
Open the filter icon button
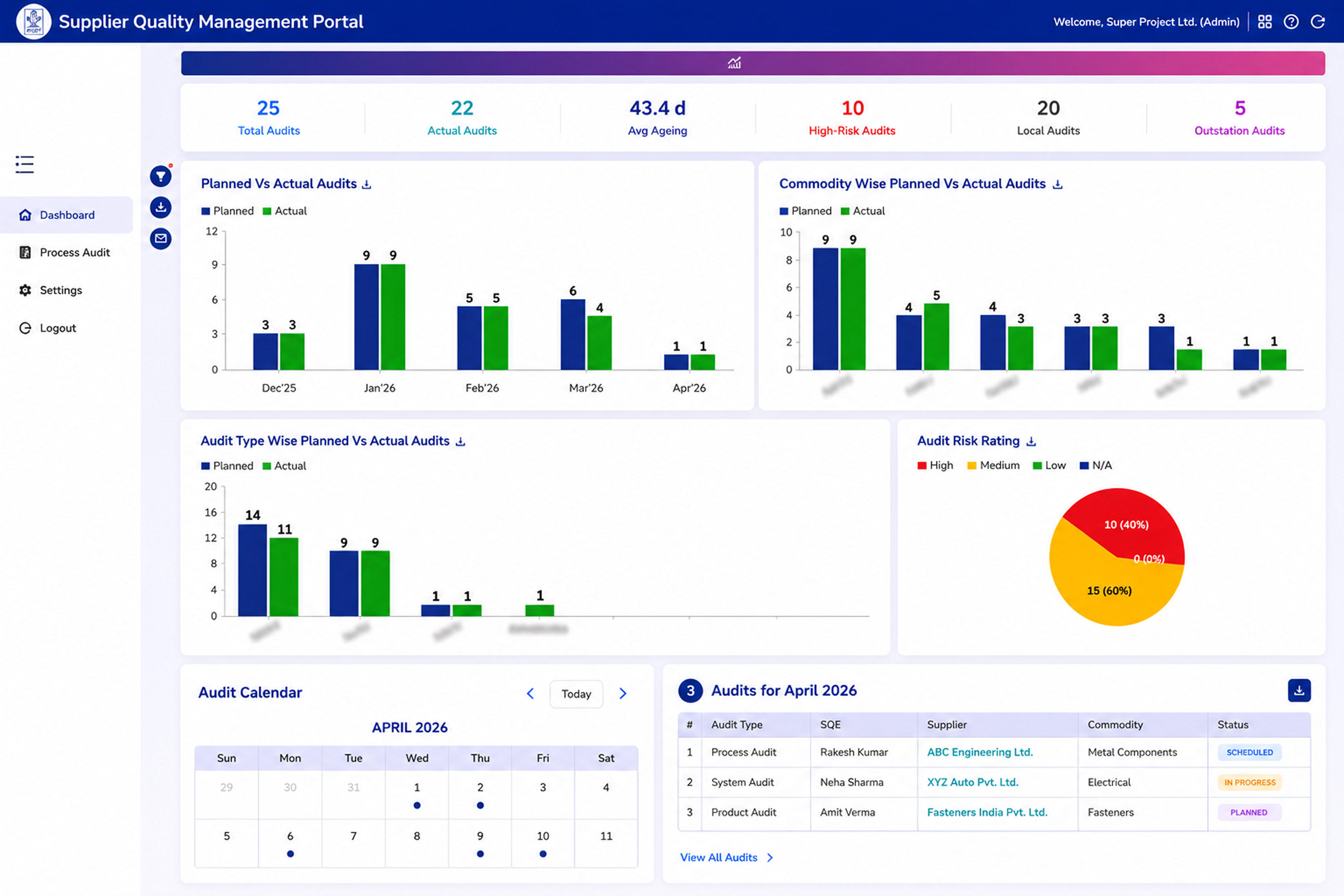pos(160,176)
